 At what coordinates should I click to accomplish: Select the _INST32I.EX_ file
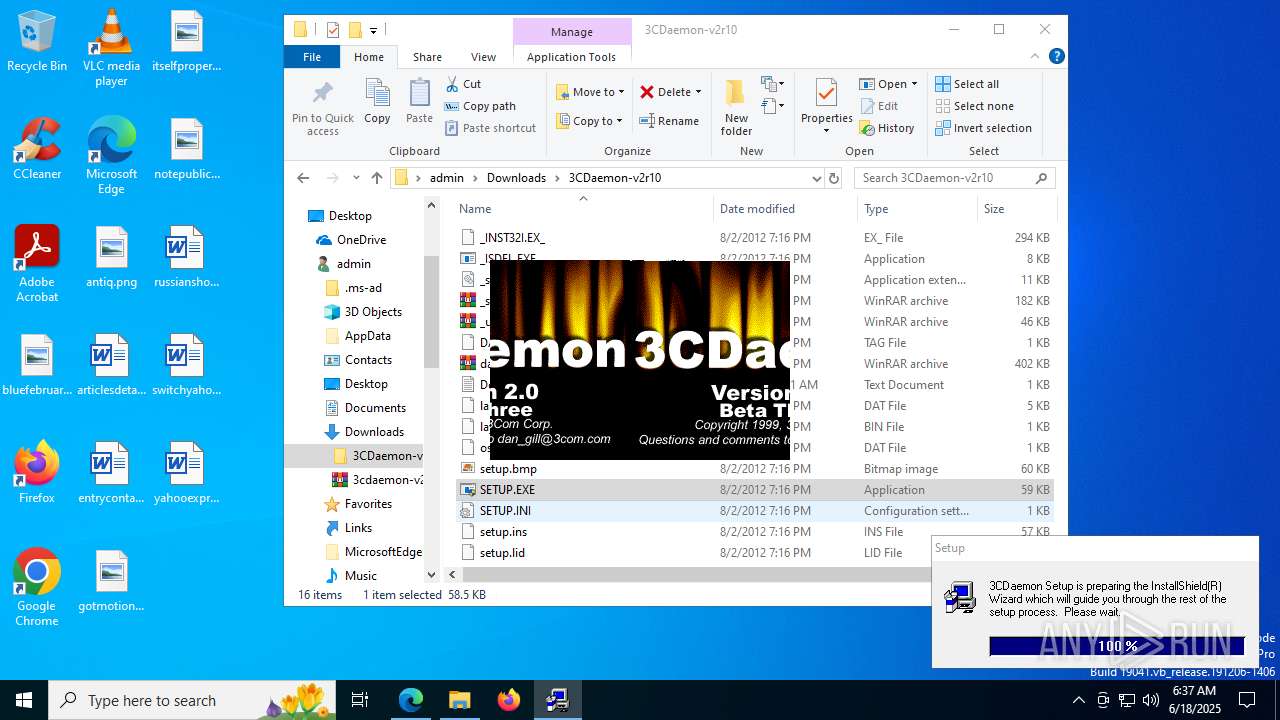[755, 238]
